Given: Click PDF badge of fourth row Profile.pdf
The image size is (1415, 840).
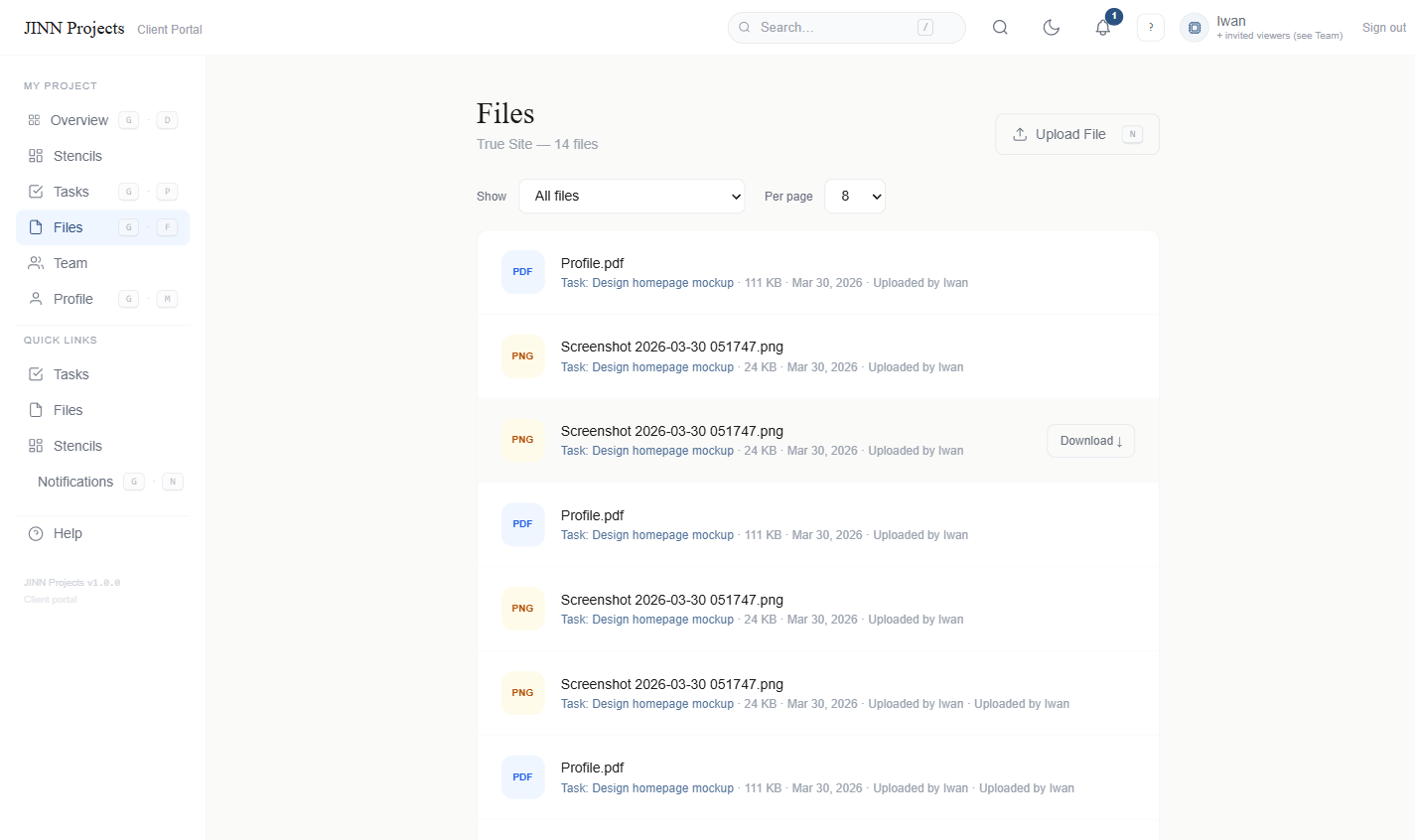Looking at the screenshot, I should (523, 524).
